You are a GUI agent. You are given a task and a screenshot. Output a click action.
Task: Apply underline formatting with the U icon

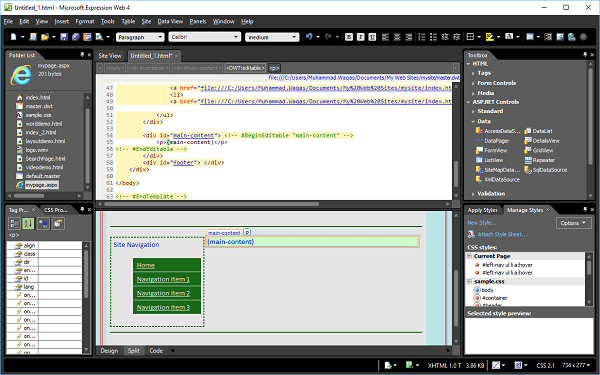(x=372, y=37)
